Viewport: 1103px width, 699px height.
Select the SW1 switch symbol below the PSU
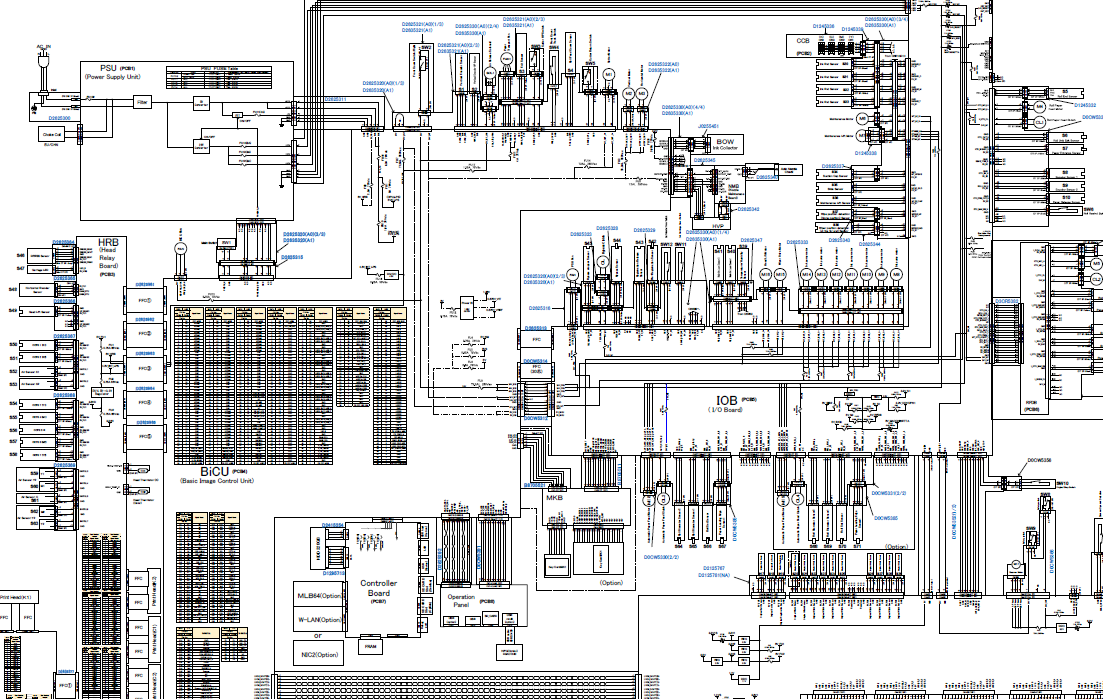(x=226, y=243)
